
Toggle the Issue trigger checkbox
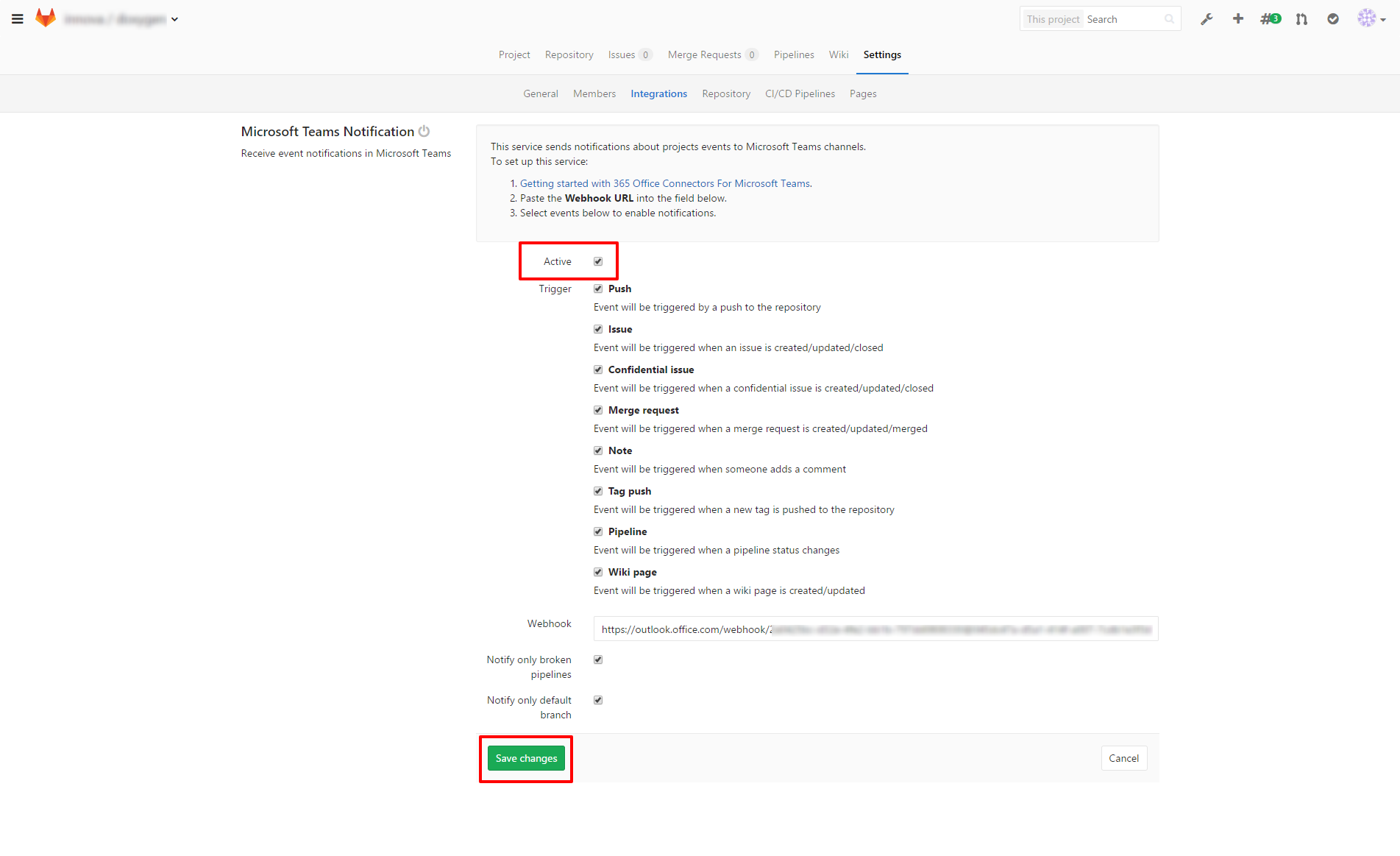pyautogui.click(x=598, y=329)
